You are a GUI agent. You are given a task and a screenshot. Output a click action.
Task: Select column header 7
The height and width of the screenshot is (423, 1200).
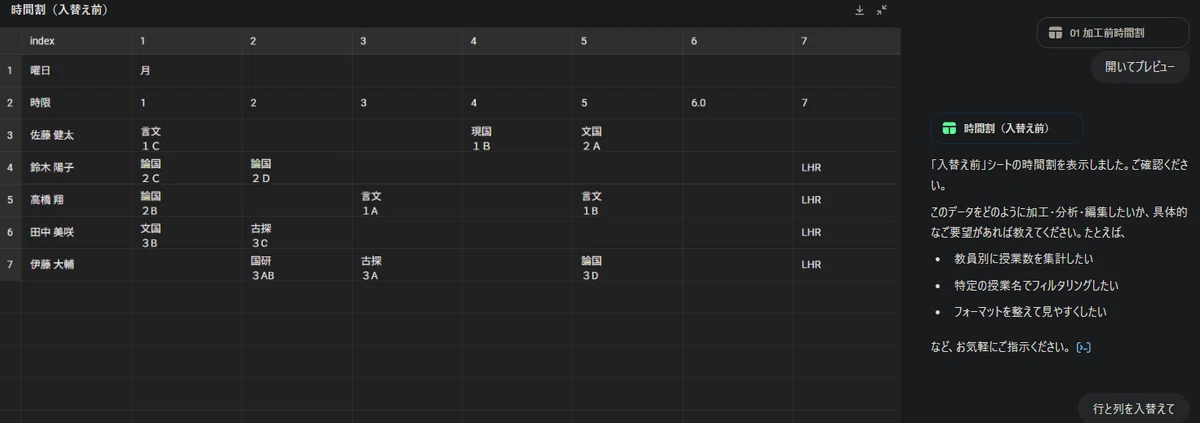[x=847, y=40]
